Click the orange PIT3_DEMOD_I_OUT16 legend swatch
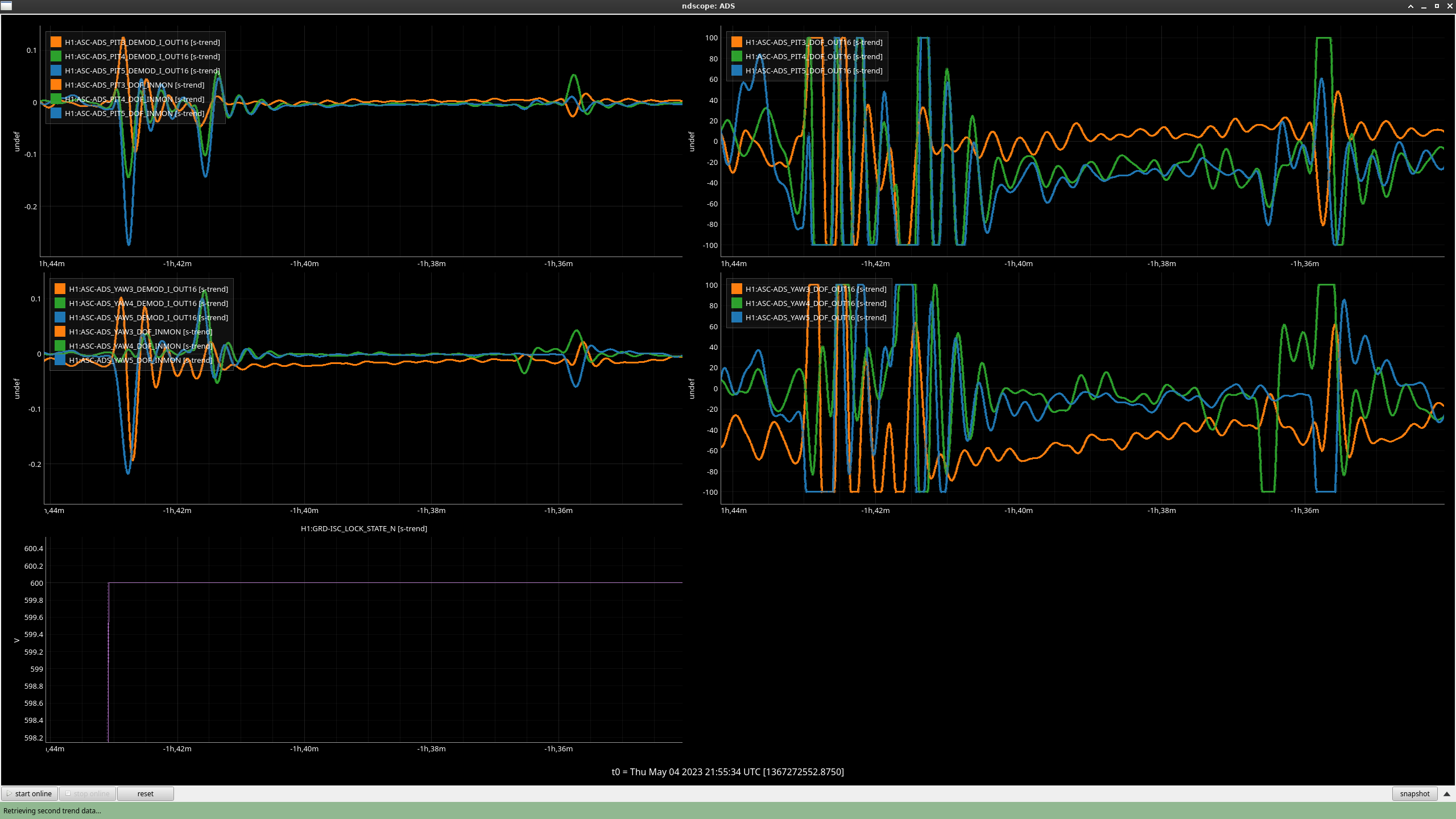Viewport: 1456px width, 819px height. (x=56, y=42)
